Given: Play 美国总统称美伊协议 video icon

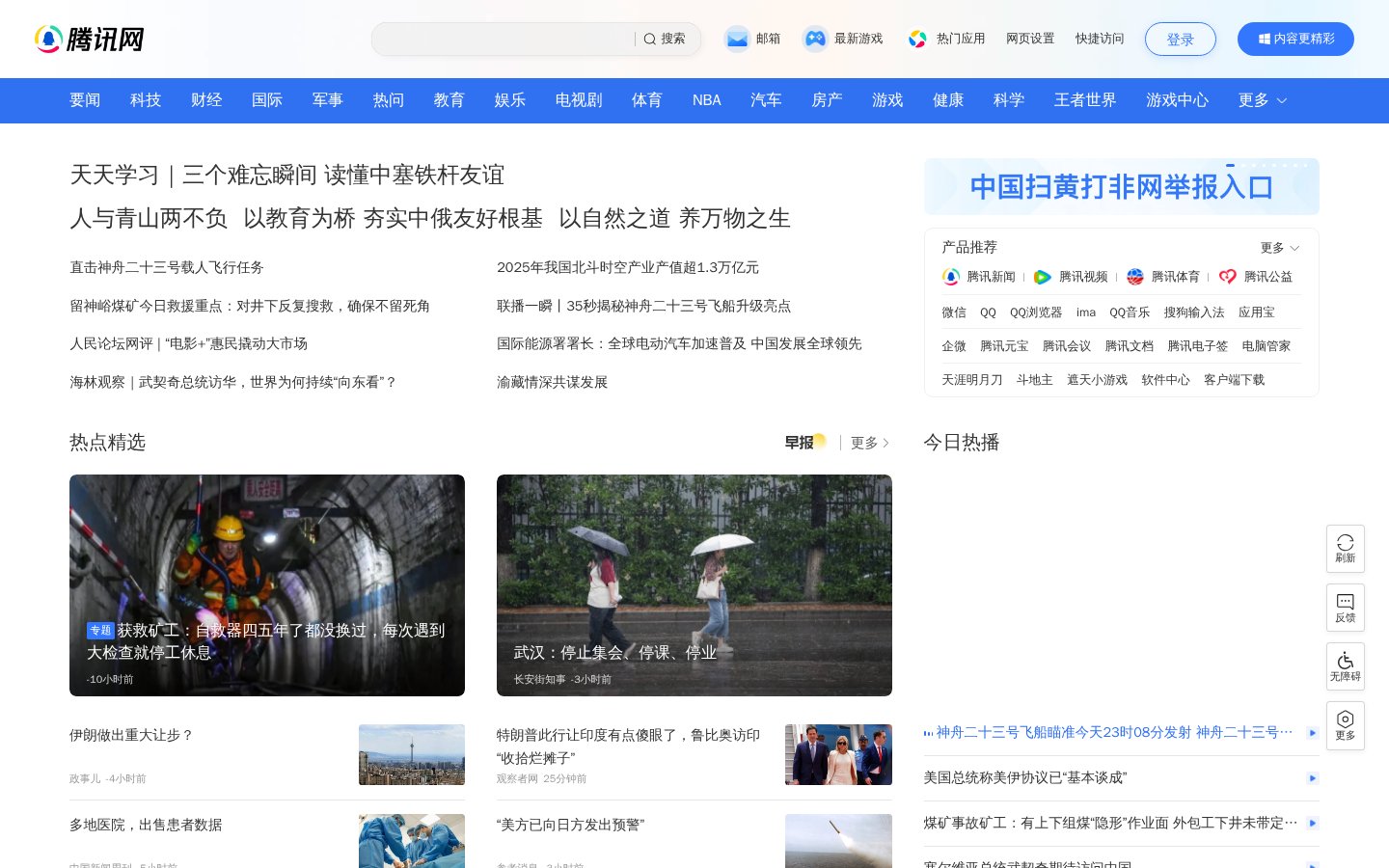Looking at the screenshot, I should tap(1313, 778).
